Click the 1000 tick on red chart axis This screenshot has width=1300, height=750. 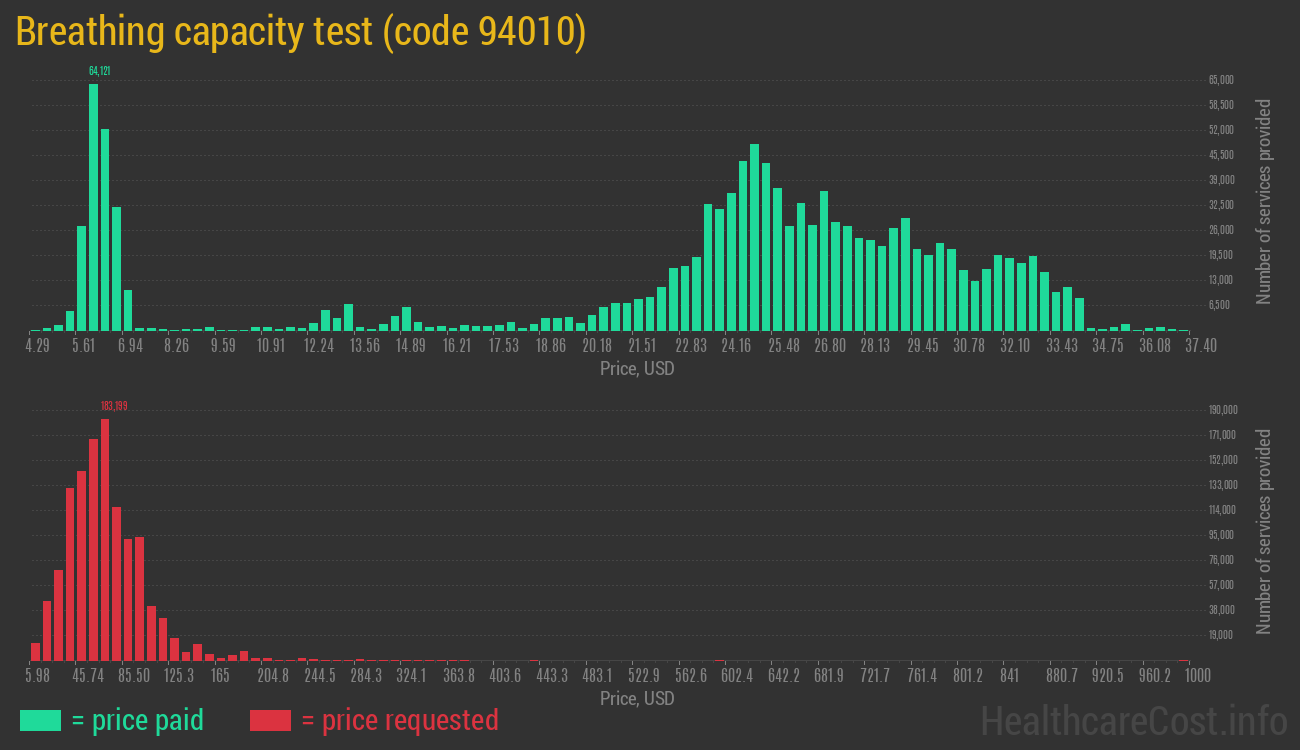(1197, 676)
